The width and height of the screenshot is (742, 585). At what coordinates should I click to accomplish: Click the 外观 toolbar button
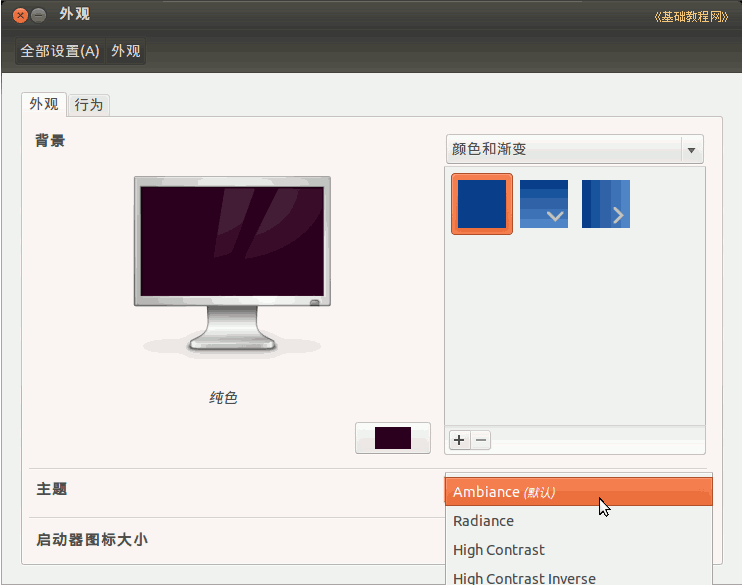[x=126, y=51]
